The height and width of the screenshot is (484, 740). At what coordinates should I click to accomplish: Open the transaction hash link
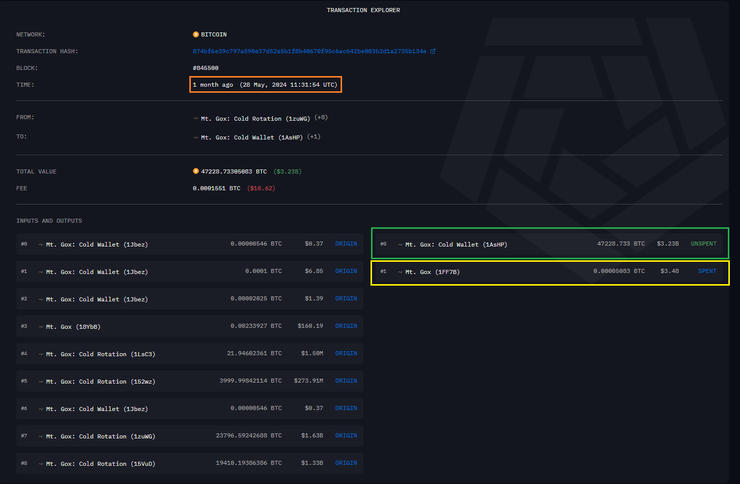tap(310, 51)
